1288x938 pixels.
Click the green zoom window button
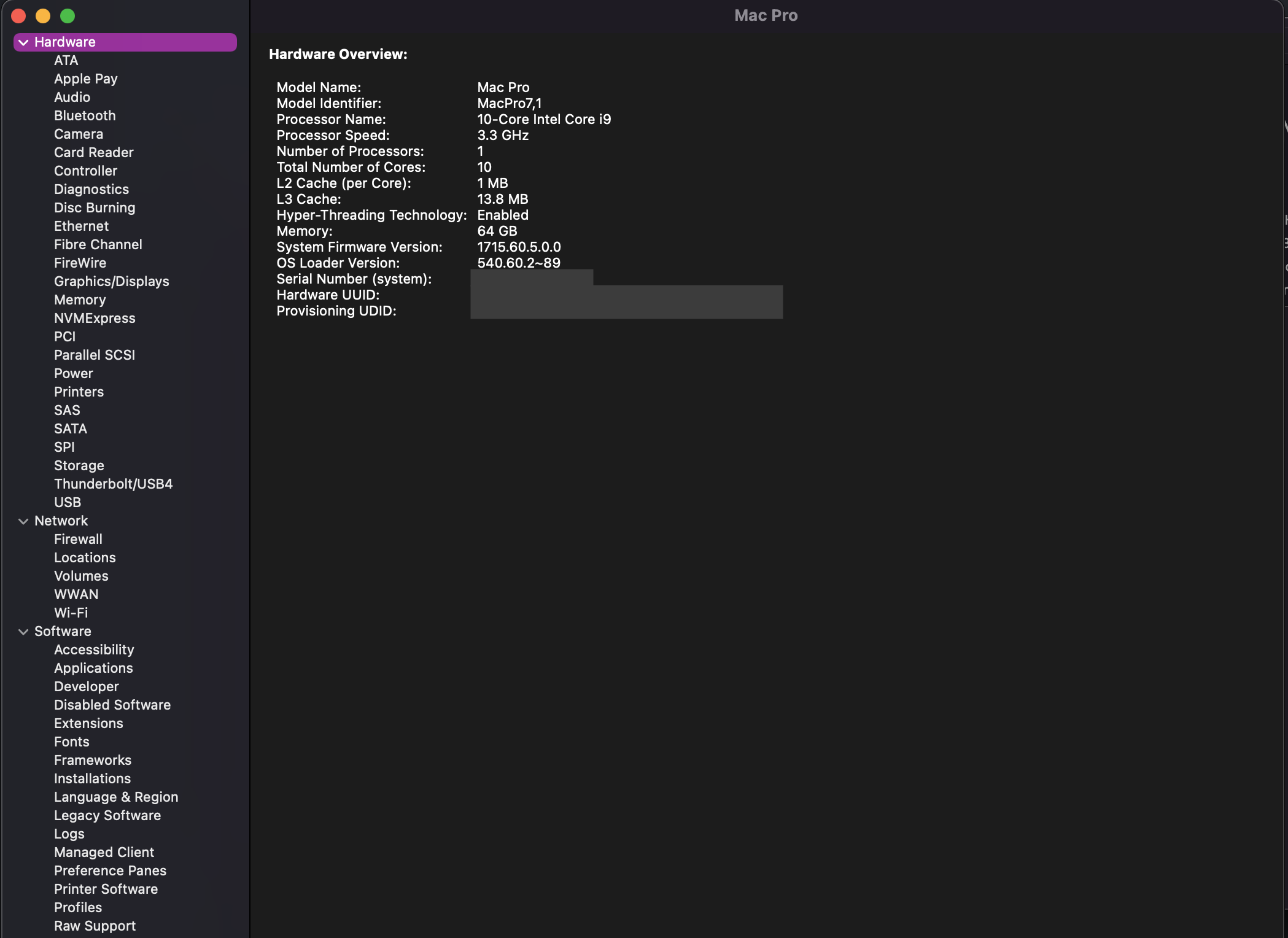point(68,16)
